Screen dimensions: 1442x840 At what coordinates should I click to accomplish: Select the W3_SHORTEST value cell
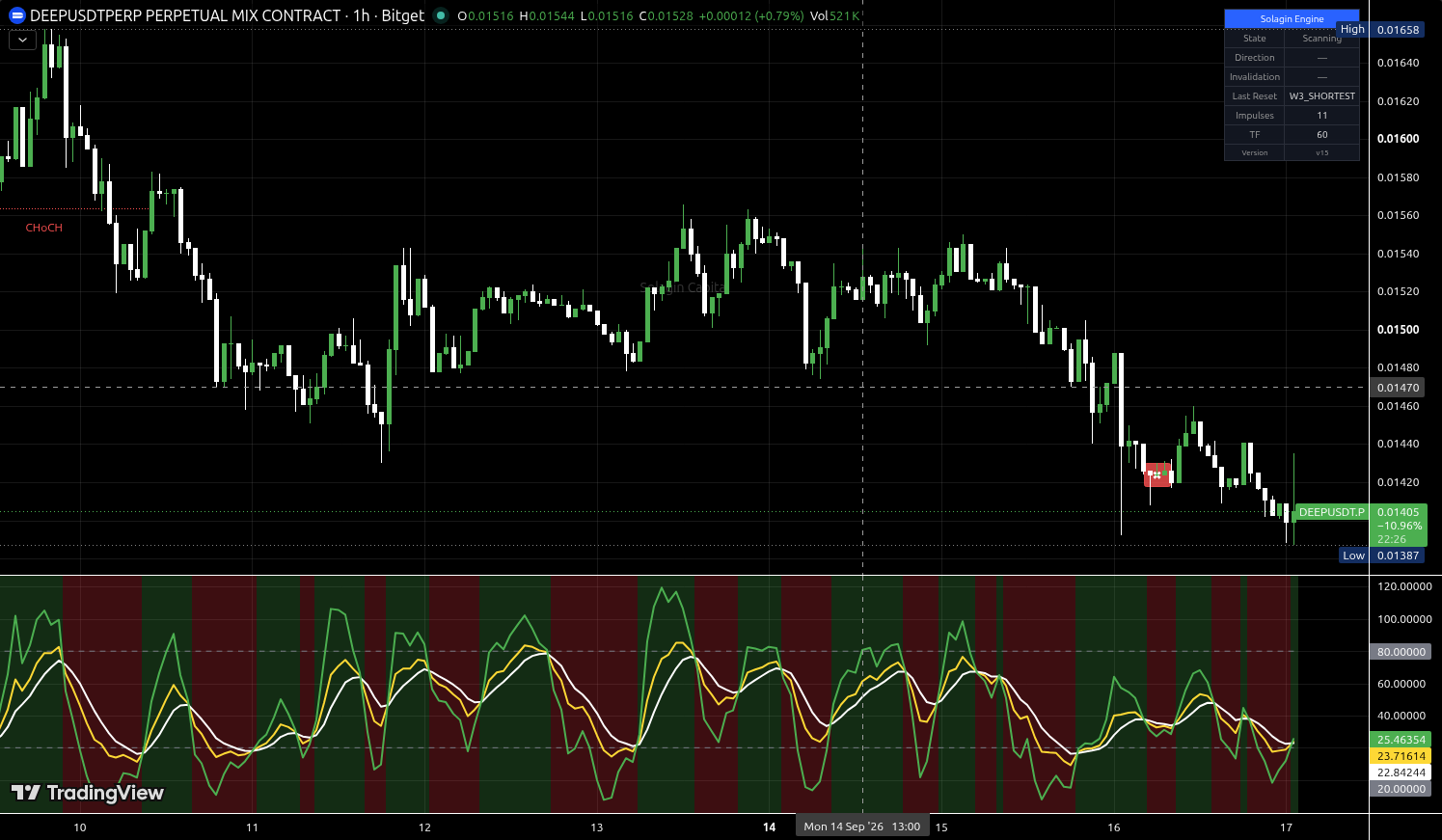(x=1322, y=96)
